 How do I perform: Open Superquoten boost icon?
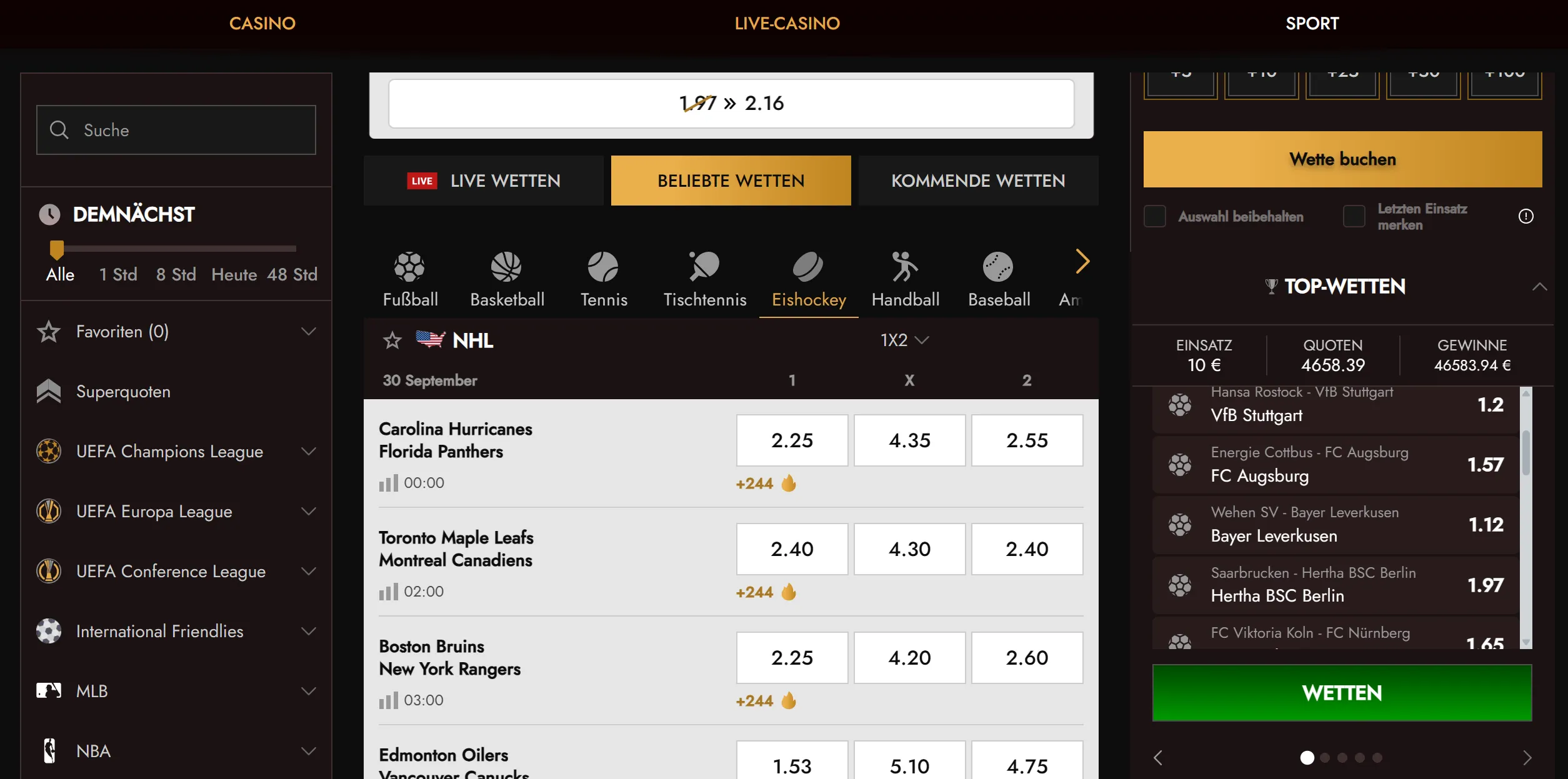click(x=49, y=392)
